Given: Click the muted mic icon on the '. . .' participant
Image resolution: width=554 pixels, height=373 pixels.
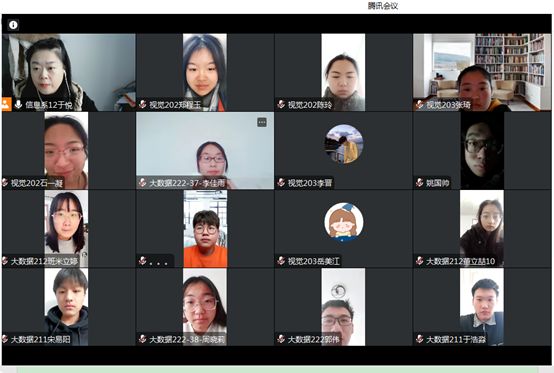Looking at the screenshot, I should [142, 261].
